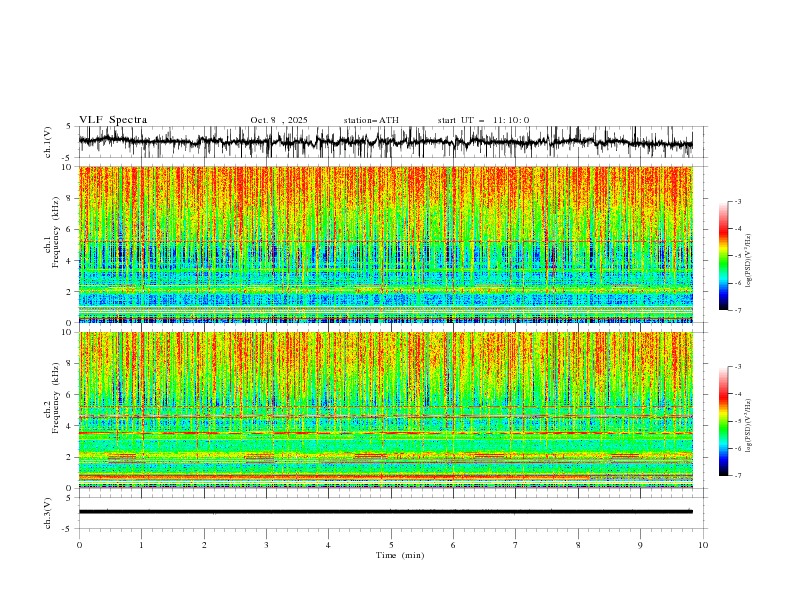This screenshot has width=792, height=612.
Task: Click the "-3" tick on the upper colorbar
Action: tap(738, 201)
